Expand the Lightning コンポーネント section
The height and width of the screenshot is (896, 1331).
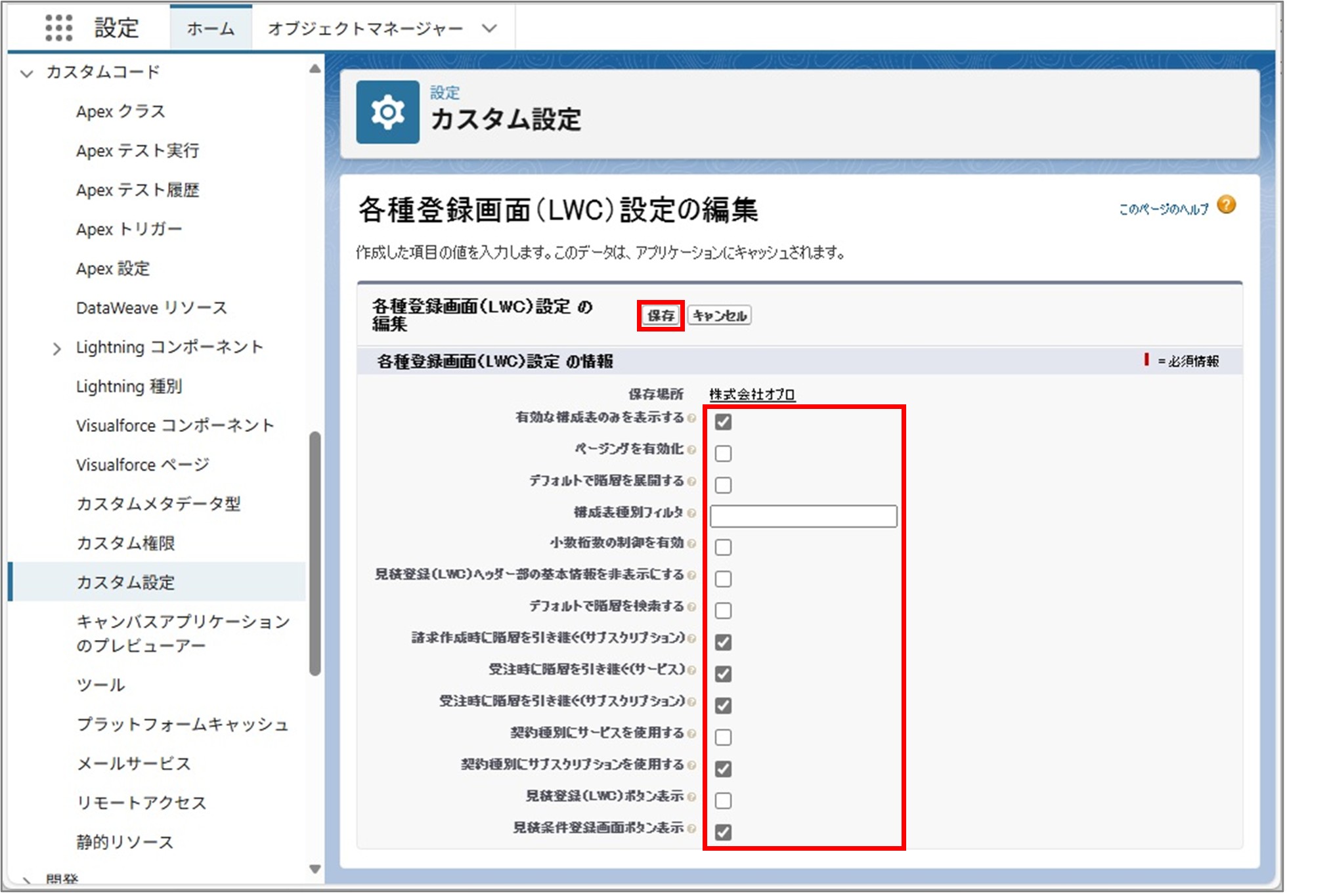(x=56, y=347)
